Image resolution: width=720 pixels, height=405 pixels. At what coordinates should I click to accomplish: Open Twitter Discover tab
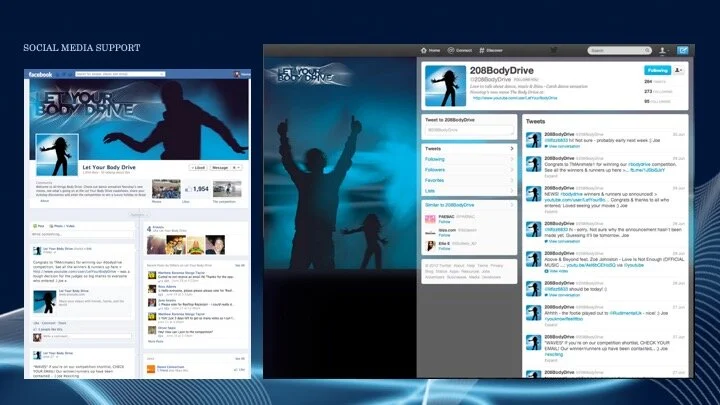point(491,51)
